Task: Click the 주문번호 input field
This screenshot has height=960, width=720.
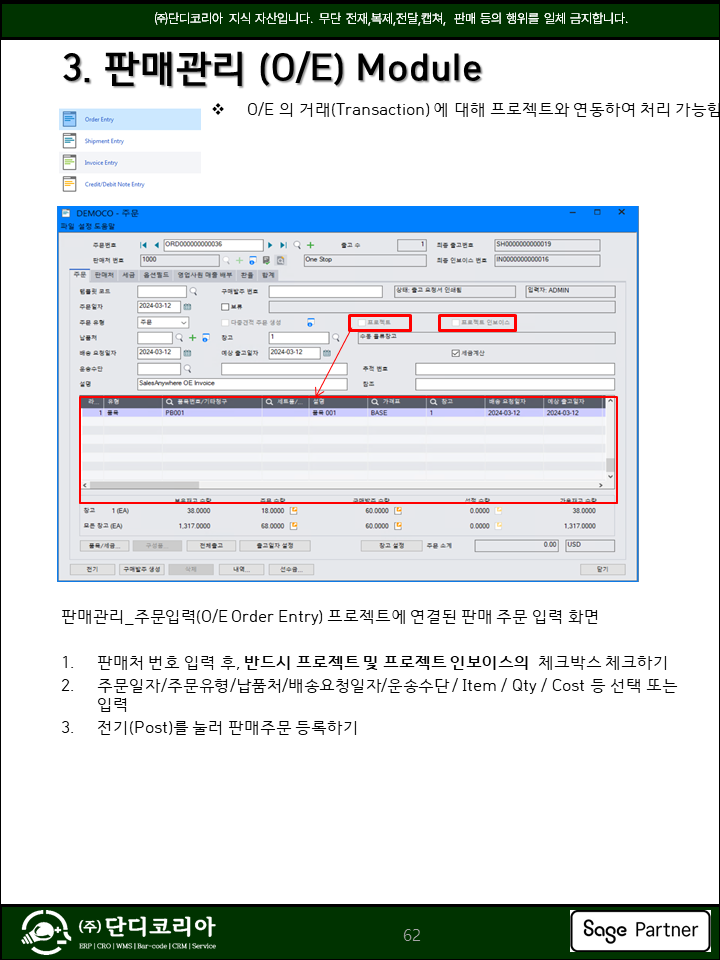Action: coord(213,245)
